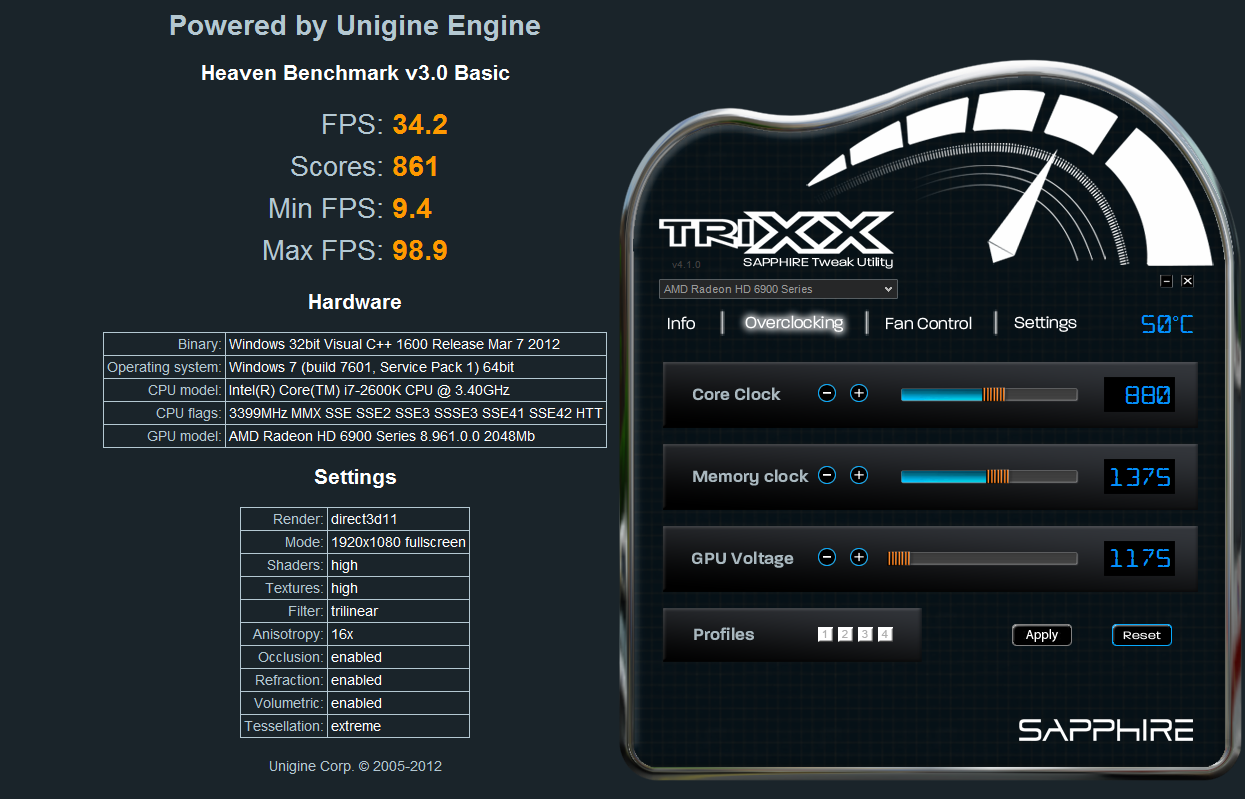Click the Reset button
The width and height of the screenshot is (1245, 799).
pyautogui.click(x=1141, y=635)
